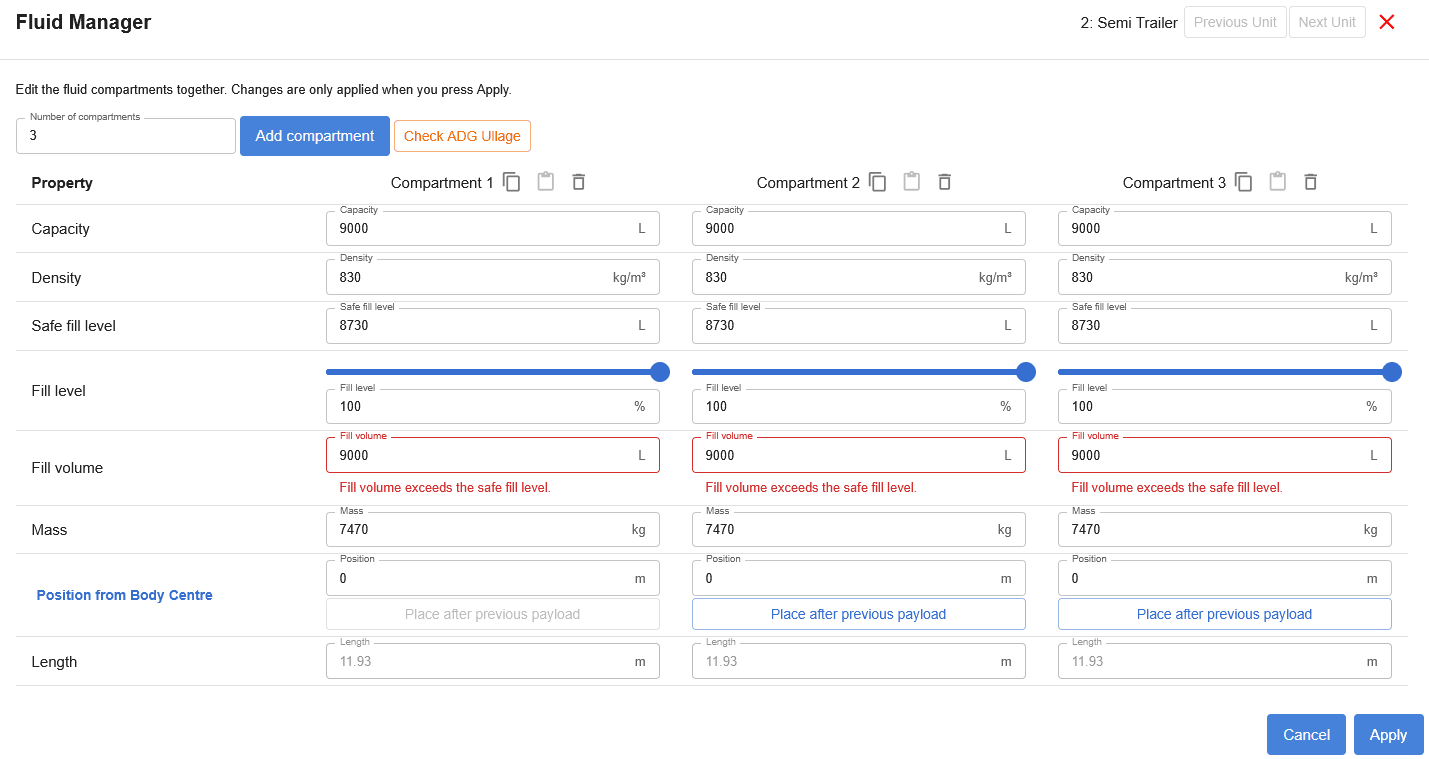1429x759 pixels.
Task: Edit Compartment 3 Fill level percent field
Action: (1225, 406)
